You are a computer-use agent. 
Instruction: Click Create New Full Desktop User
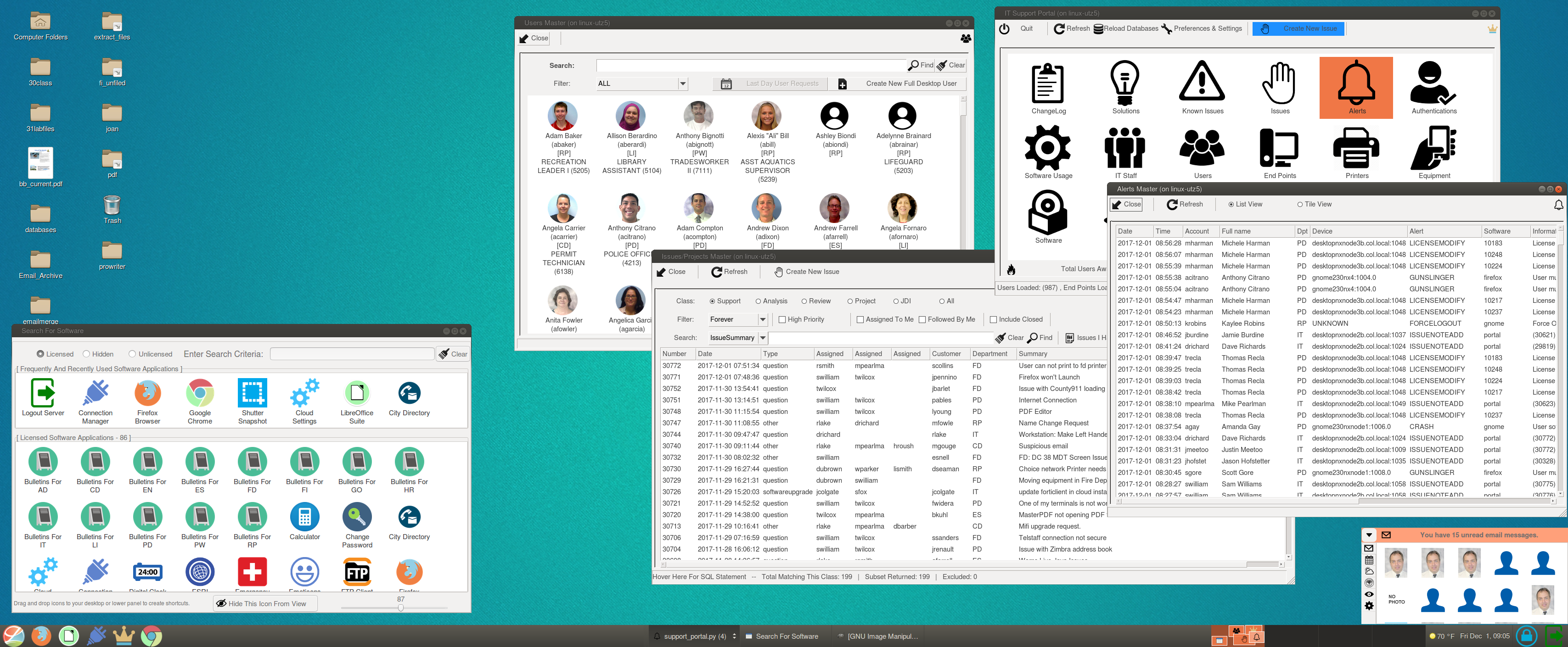point(897,84)
